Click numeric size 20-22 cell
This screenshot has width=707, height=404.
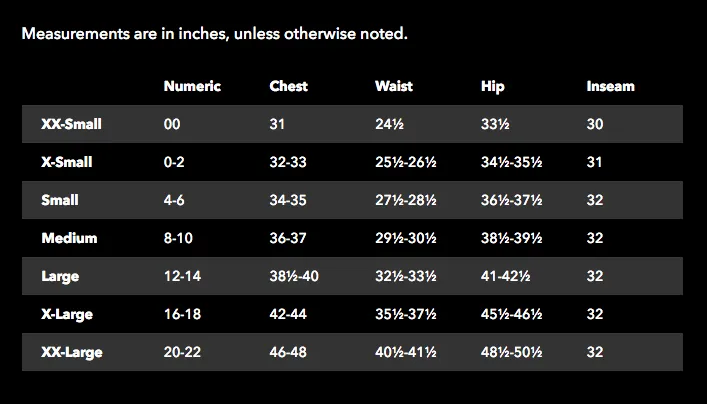point(182,352)
